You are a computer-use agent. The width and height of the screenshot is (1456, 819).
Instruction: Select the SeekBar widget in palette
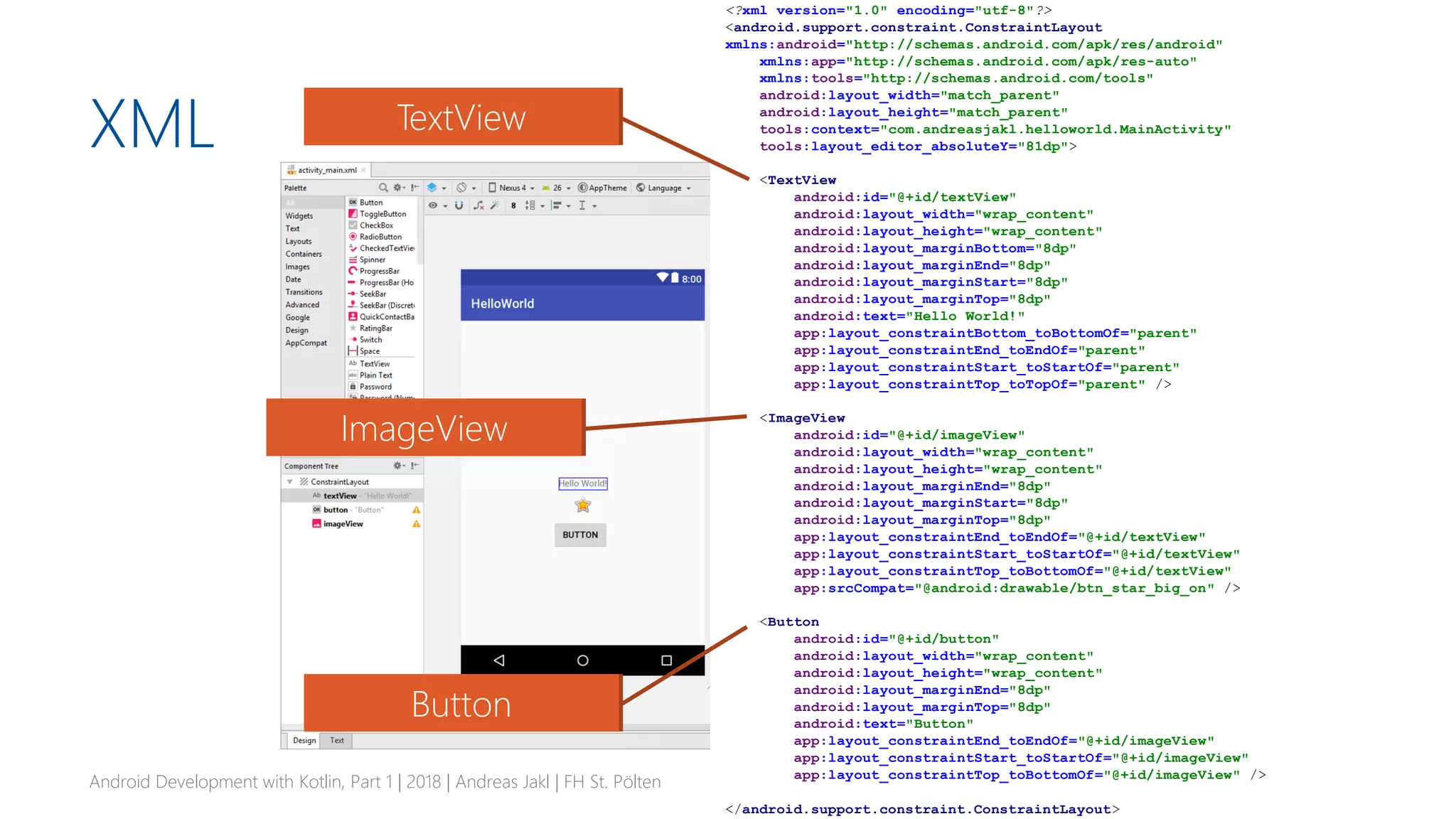(x=373, y=294)
